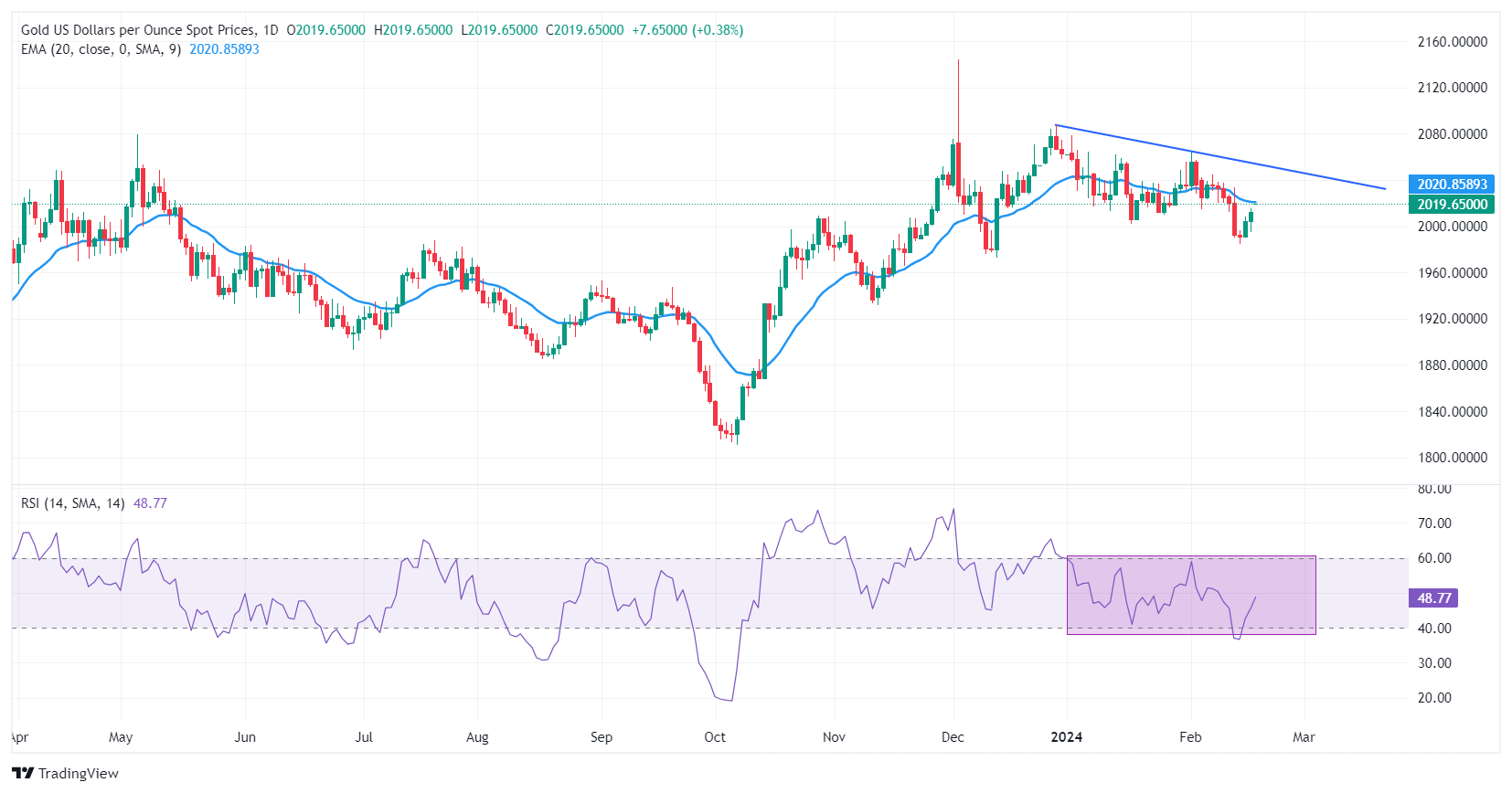Click the blue EMA price label on axis
The image size is (1512, 793).
tap(1452, 185)
